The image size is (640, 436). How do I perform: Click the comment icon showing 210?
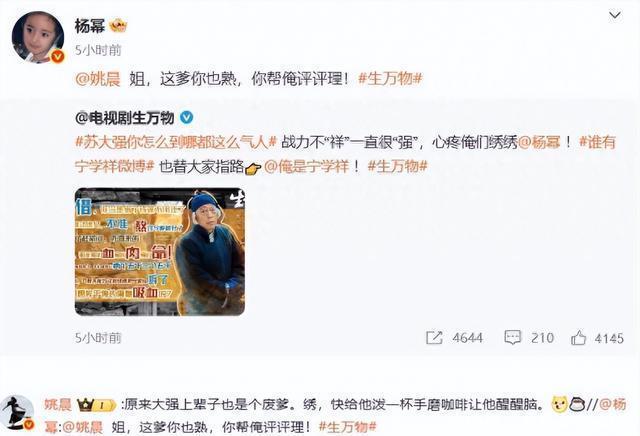tap(513, 338)
